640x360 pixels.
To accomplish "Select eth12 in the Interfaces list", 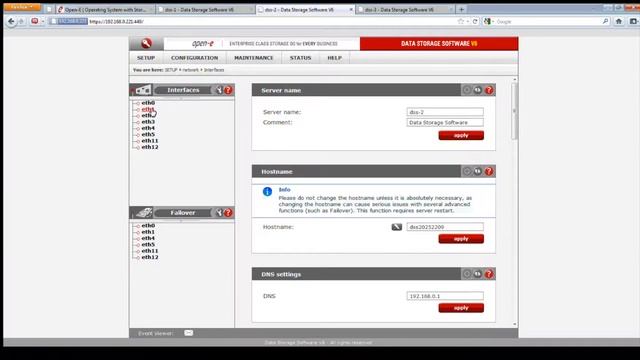I will pyautogui.click(x=150, y=147).
